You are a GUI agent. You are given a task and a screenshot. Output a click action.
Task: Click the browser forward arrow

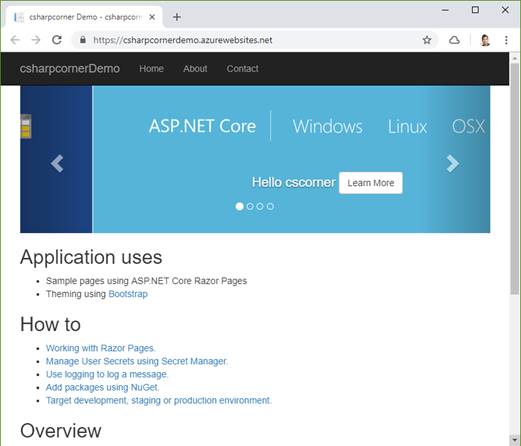pyautogui.click(x=36, y=40)
